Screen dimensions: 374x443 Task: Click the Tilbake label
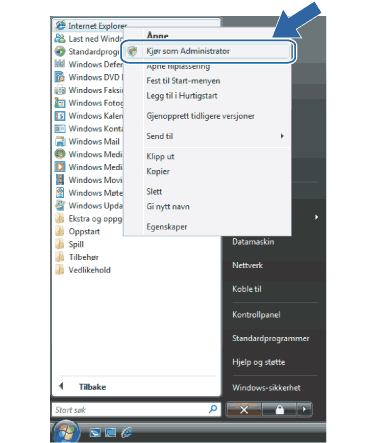pos(92,387)
